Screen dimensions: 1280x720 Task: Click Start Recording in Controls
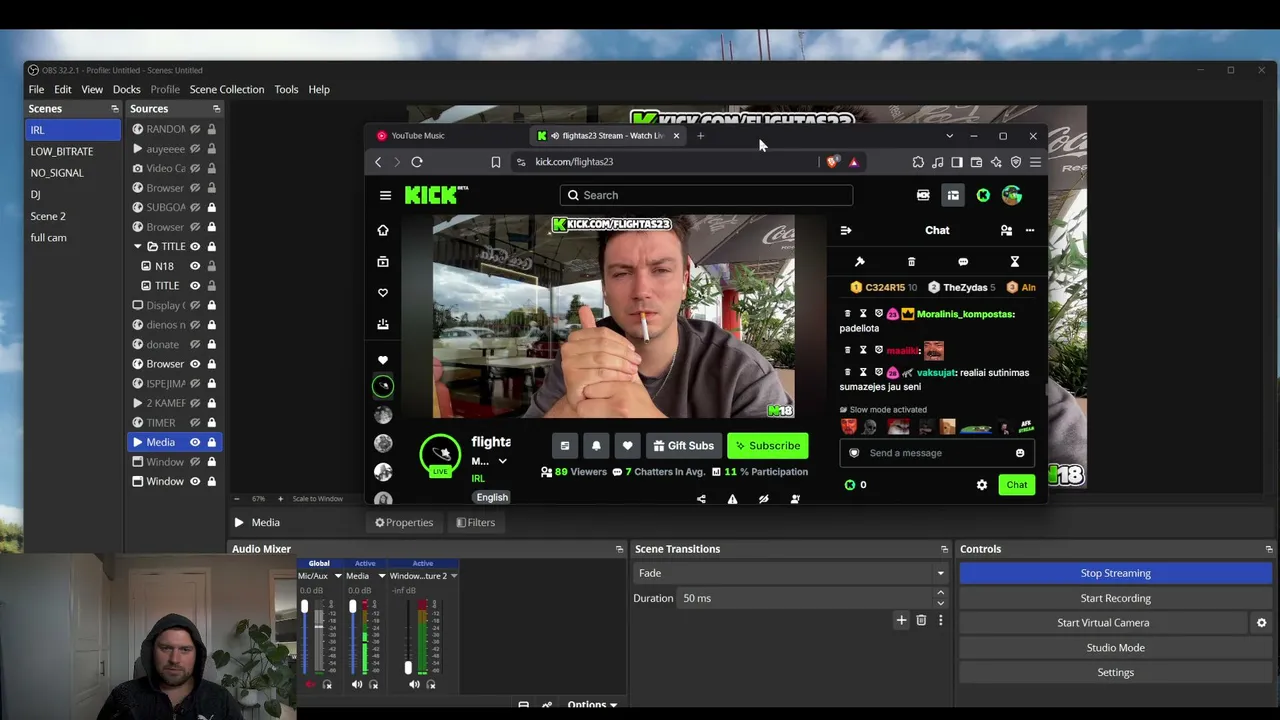1115,598
